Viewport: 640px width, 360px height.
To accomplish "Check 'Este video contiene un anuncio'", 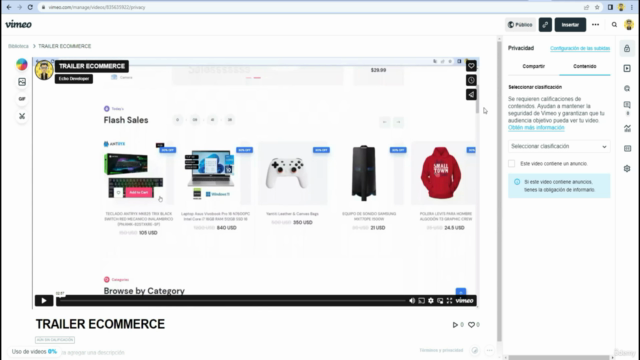I will 511,164.
